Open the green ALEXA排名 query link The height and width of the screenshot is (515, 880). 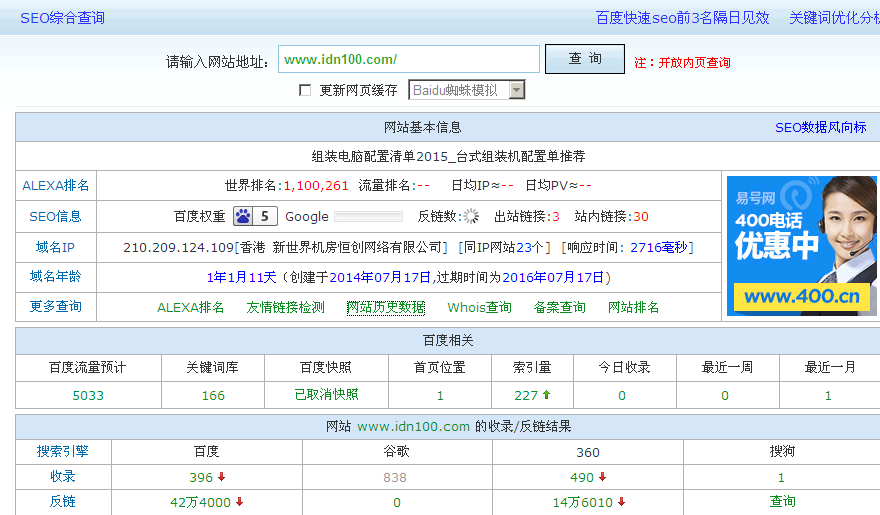[190, 307]
